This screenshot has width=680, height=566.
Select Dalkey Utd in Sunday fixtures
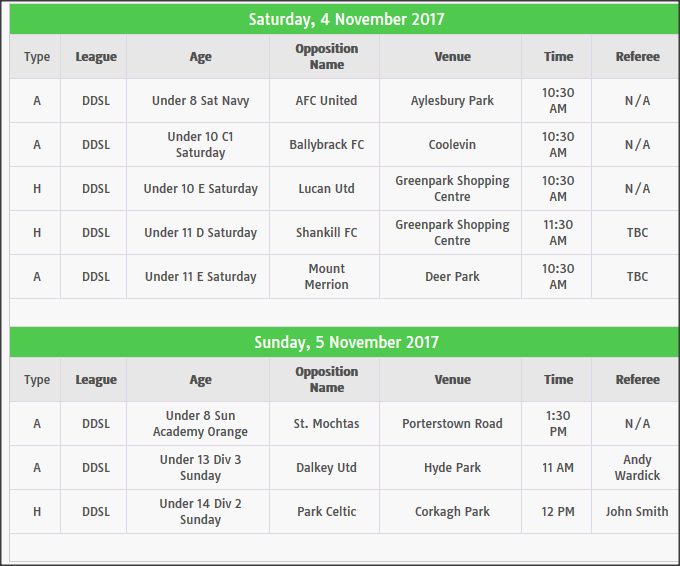[326, 468]
